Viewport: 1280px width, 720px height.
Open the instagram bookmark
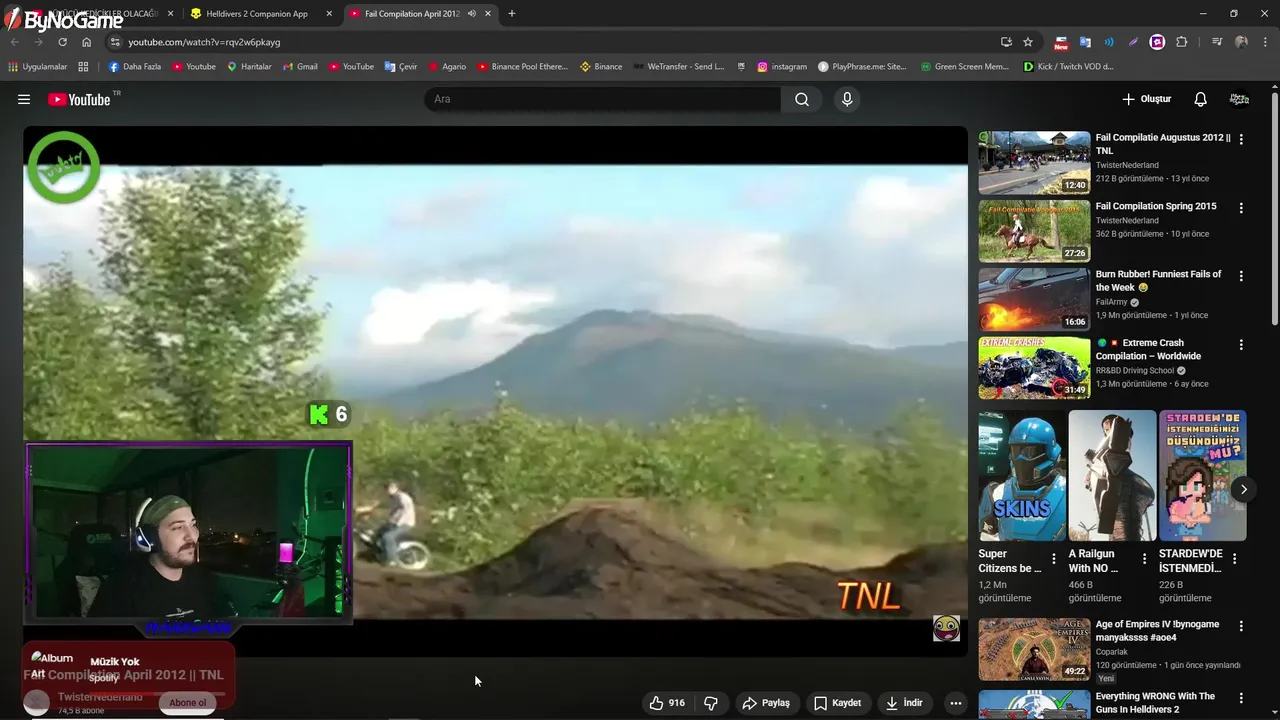click(x=782, y=67)
